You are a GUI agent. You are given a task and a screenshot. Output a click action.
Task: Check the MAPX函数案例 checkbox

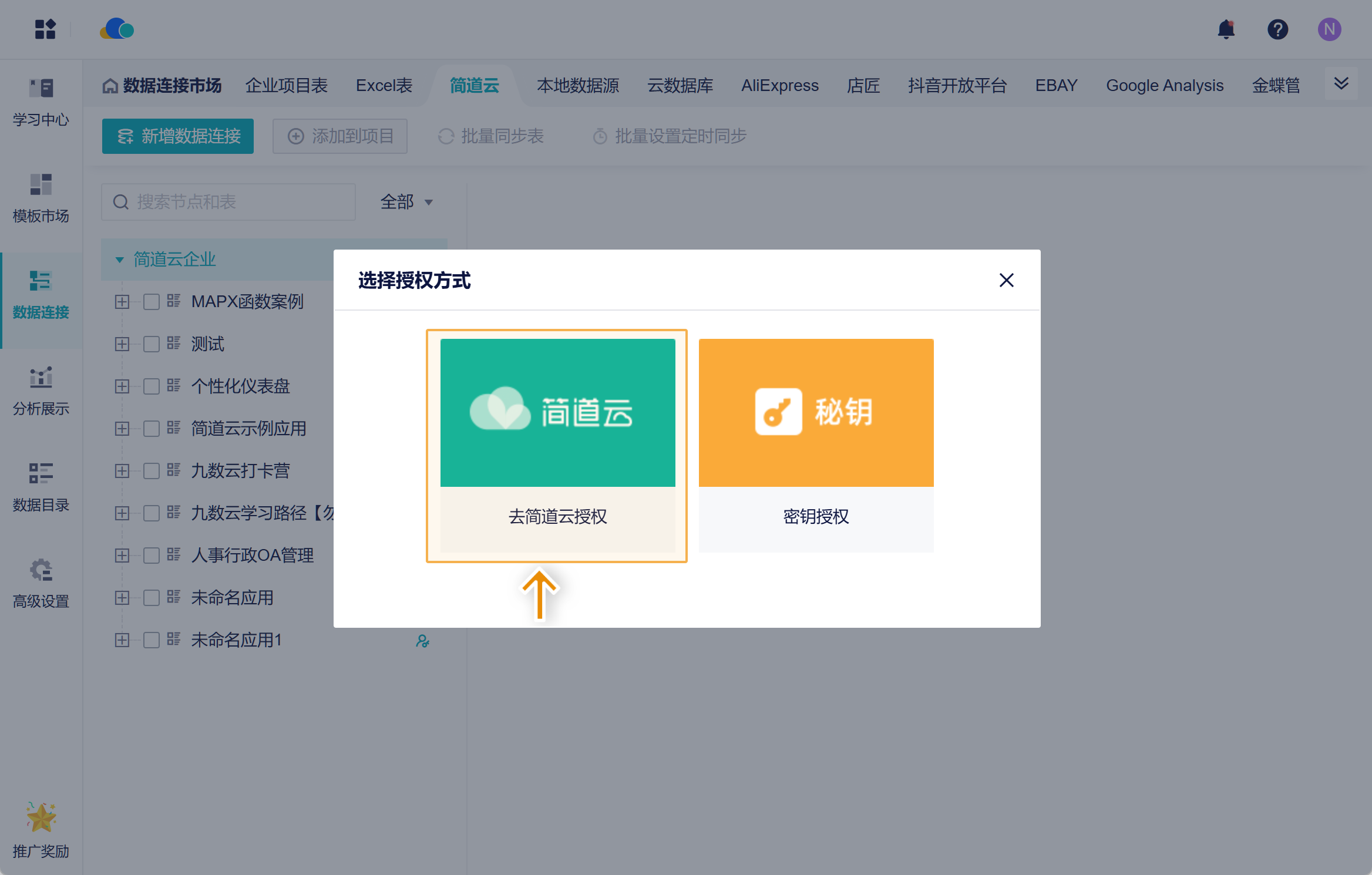coord(152,302)
